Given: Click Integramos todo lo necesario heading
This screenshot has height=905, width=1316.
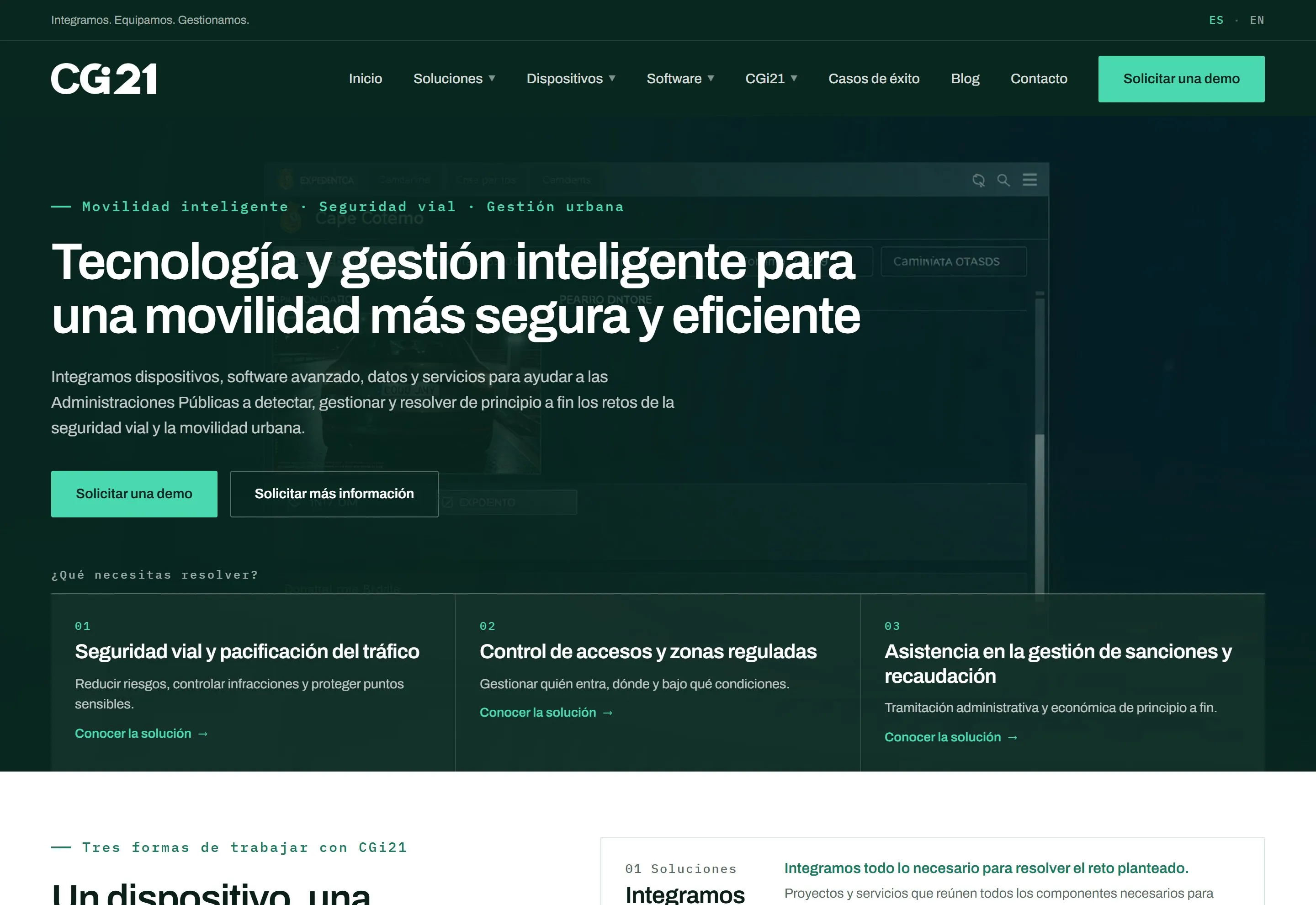Looking at the screenshot, I should pos(986,868).
